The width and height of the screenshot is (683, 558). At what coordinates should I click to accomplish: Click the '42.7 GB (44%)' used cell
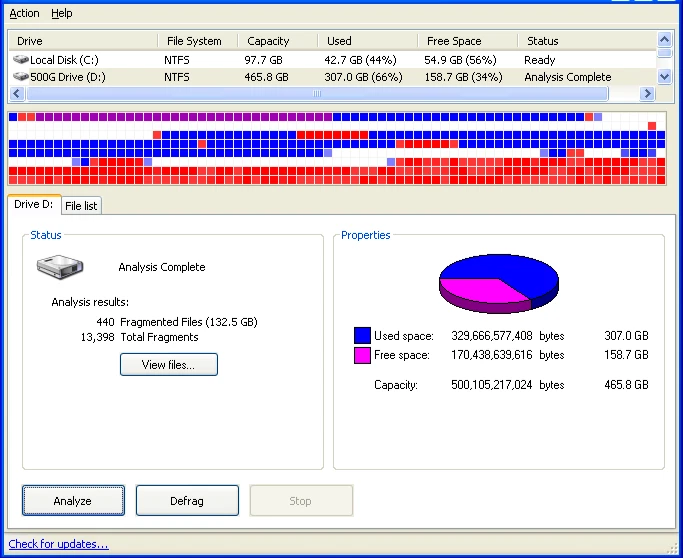click(x=360, y=60)
